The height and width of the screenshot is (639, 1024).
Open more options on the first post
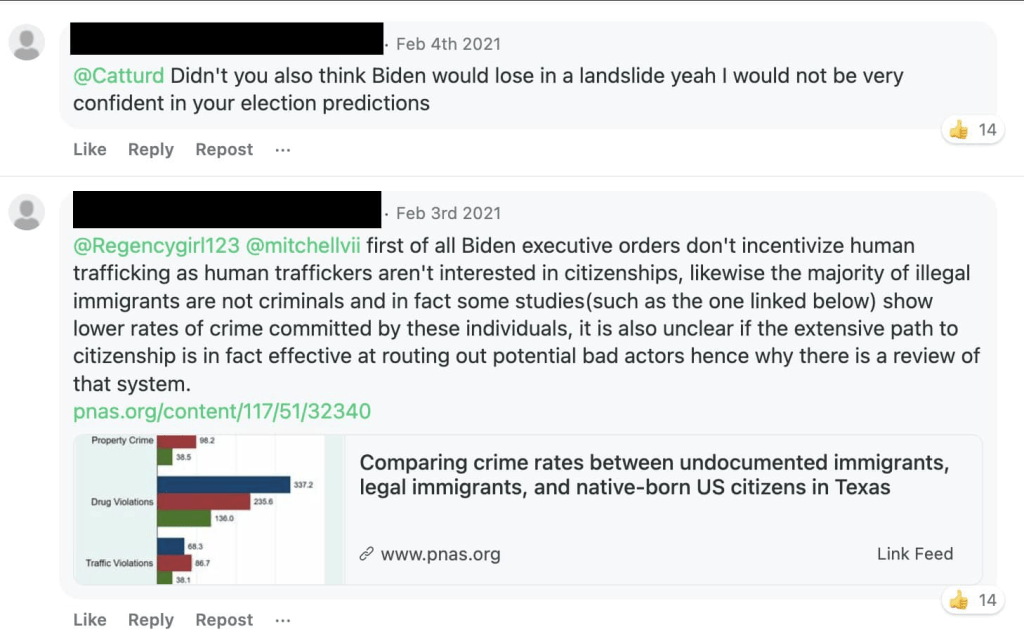point(283,150)
